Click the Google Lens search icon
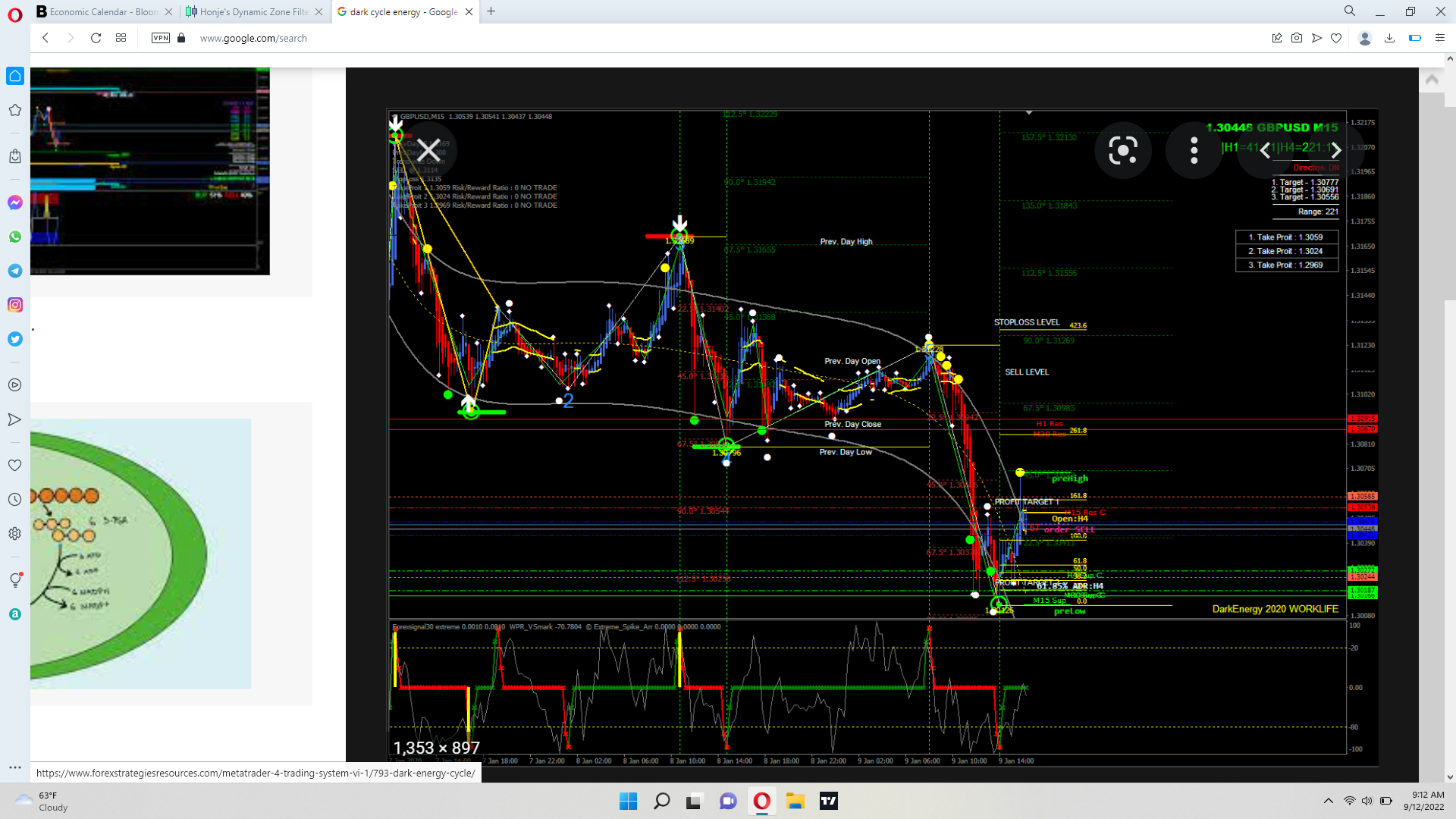Screen dimensions: 1456x819 pos(1122,150)
